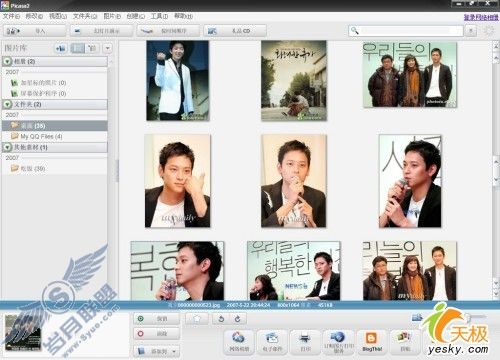Click the 网络相册 web album button
Image resolution: width=500 pixels, height=360 pixels.
pyautogui.click(x=239, y=342)
